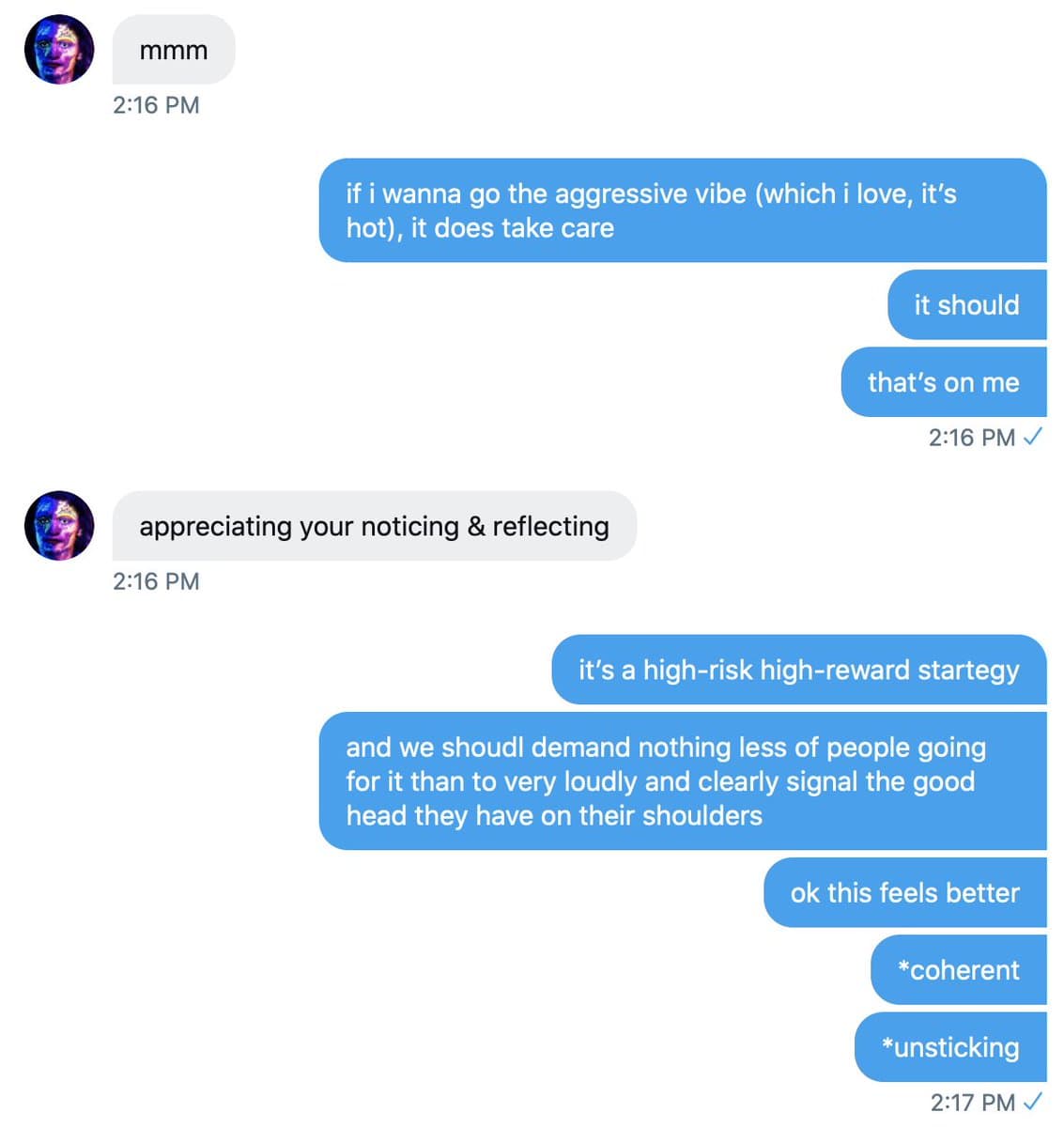Click the "if i wanna go the aggressive vibe" message

coord(682,210)
